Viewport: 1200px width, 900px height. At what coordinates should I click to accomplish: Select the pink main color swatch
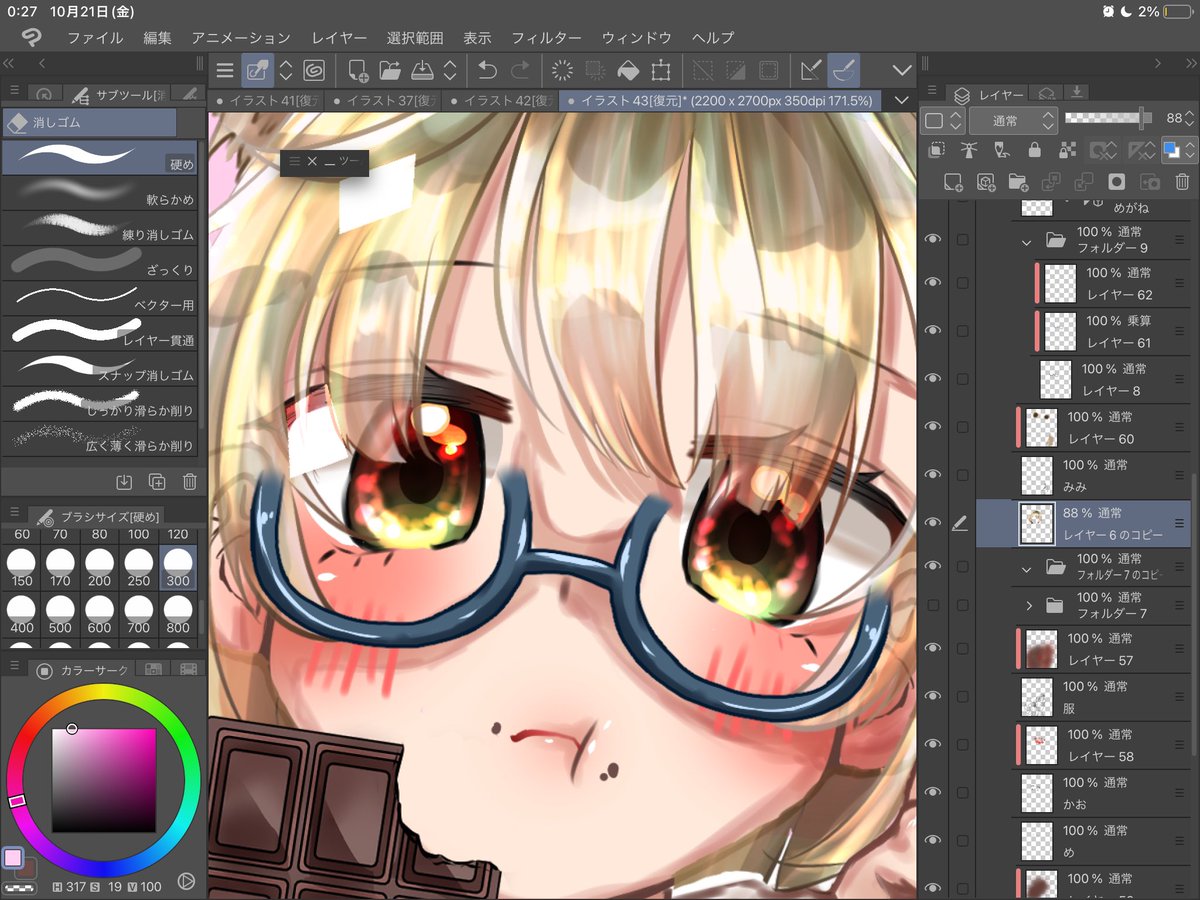coord(13,858)
